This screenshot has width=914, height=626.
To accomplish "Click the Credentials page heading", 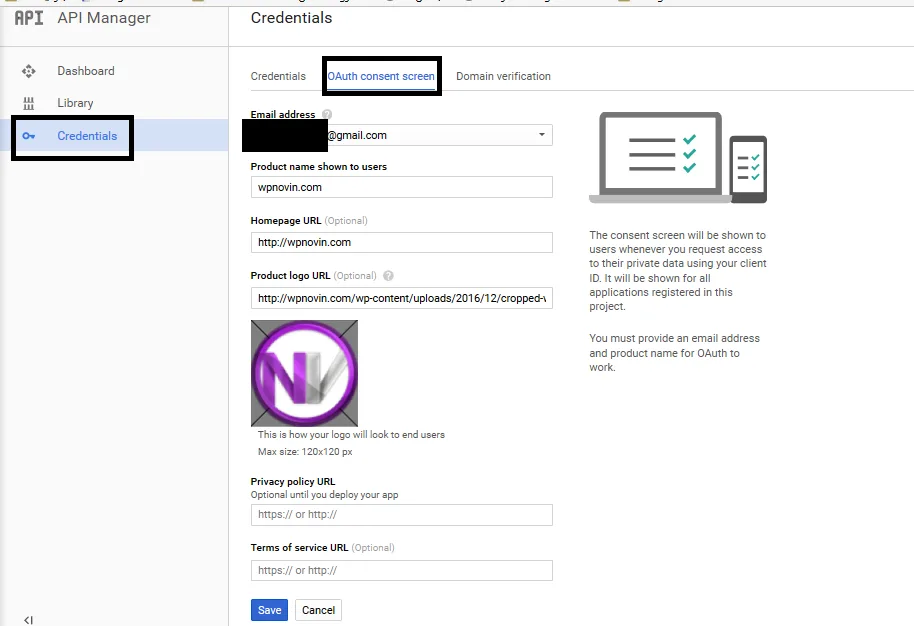I will [x=291, y=18].
